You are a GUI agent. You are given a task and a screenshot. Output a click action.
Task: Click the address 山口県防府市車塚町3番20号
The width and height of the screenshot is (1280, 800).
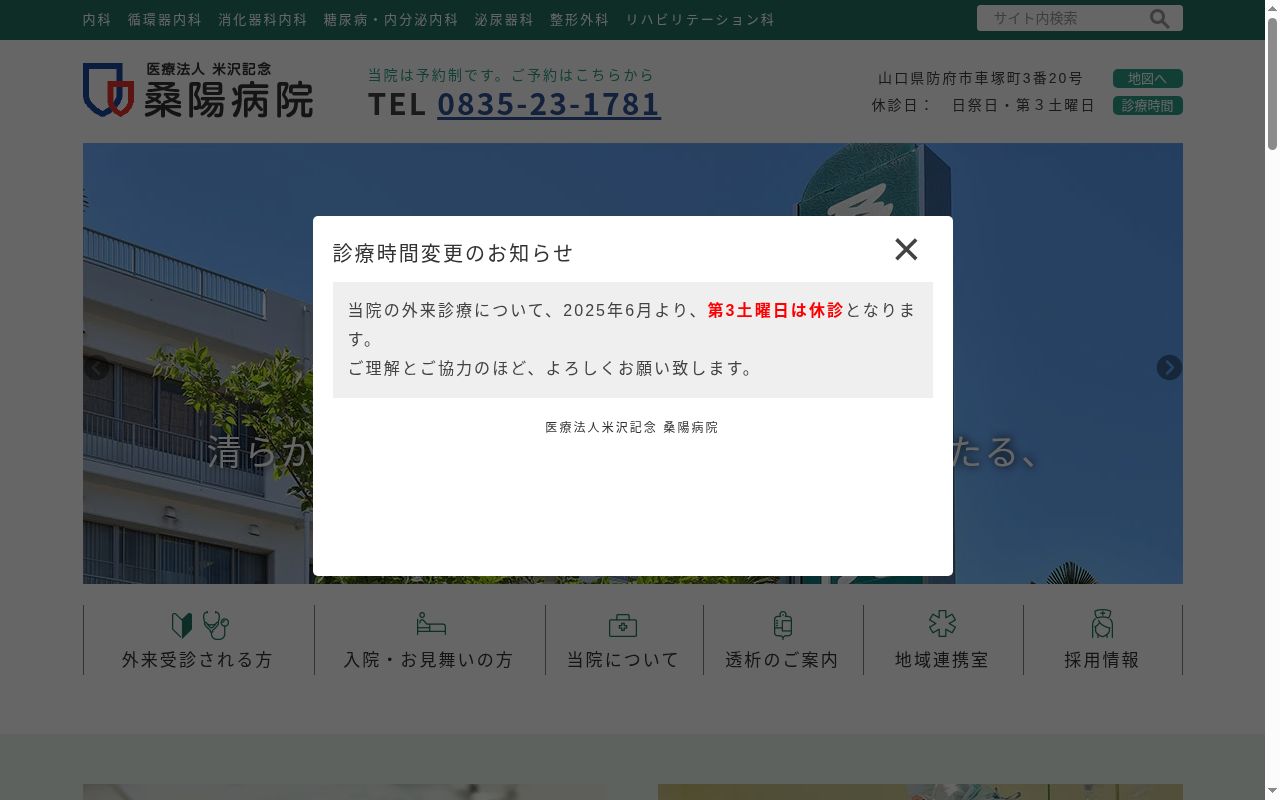(x=981, y=78)
